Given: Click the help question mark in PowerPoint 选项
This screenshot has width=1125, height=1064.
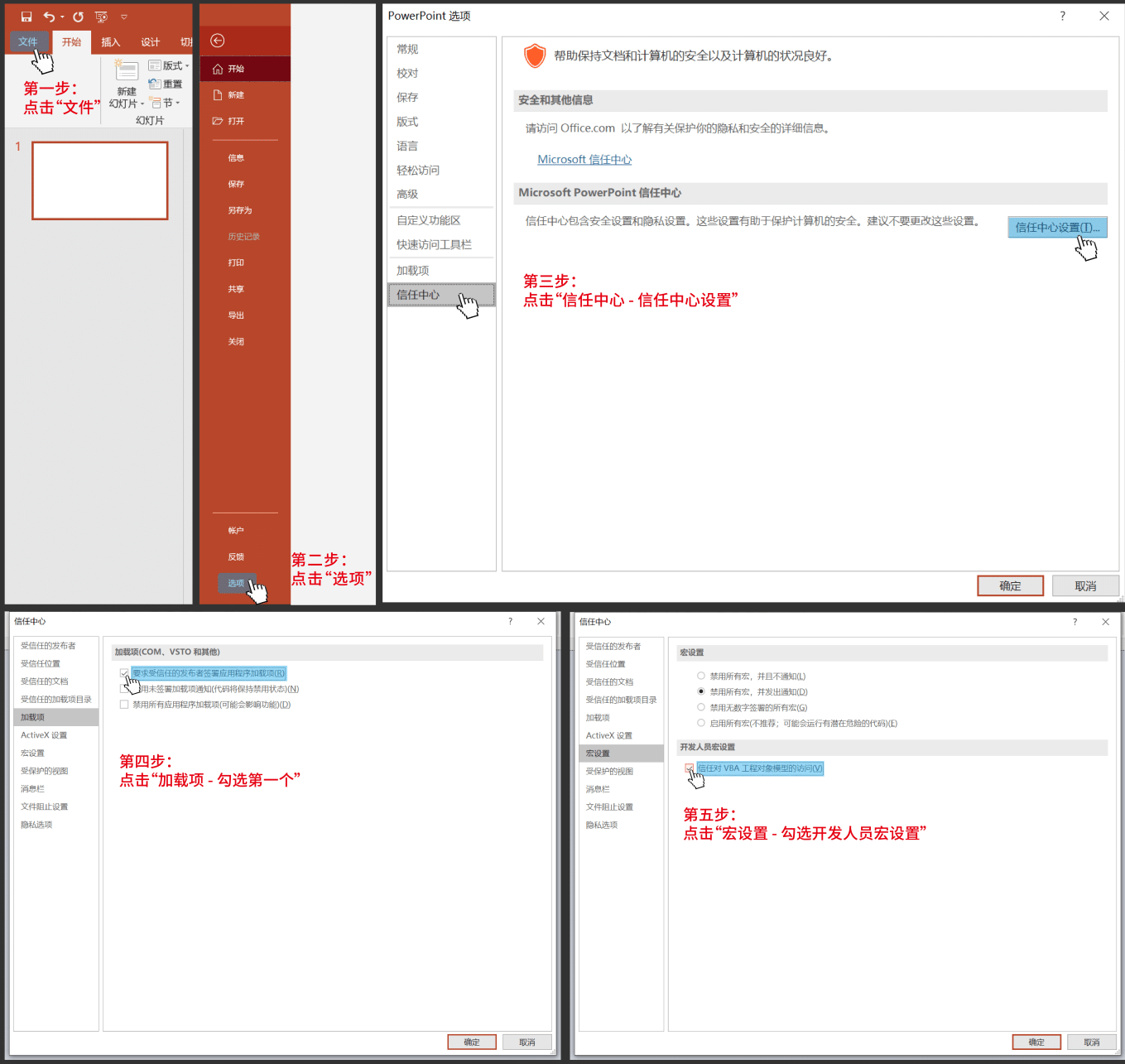Looking at the screenshot, I should point(1062,16).
